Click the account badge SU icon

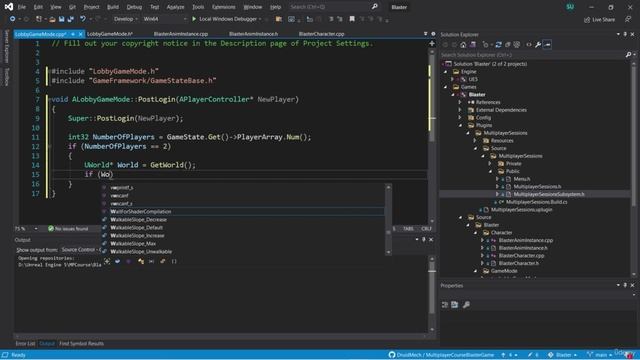pos(570,7)
